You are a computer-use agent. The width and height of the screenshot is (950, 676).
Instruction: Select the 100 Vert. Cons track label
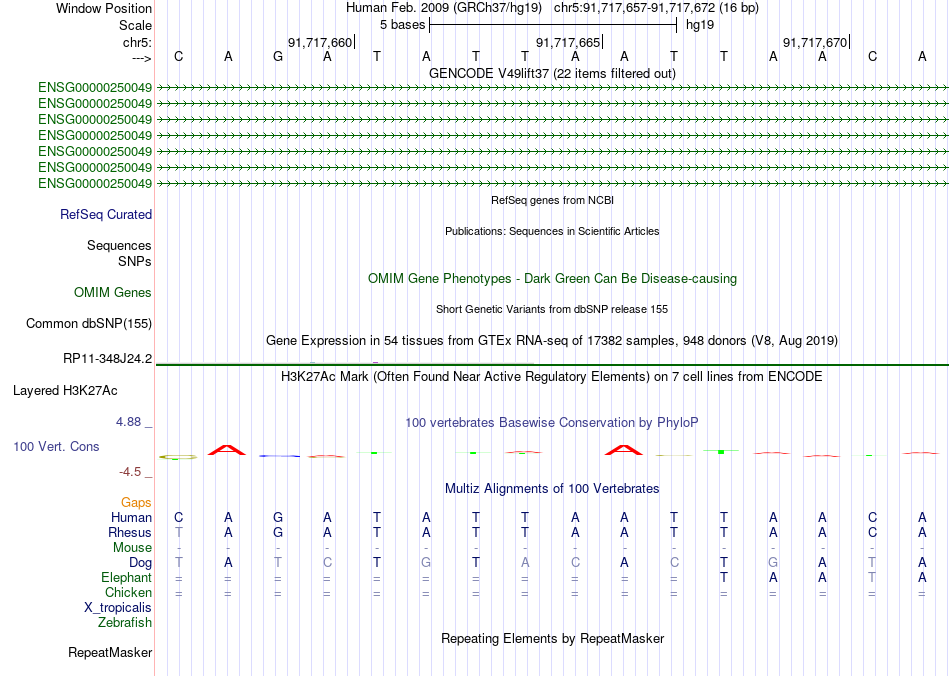pos(56,446)
